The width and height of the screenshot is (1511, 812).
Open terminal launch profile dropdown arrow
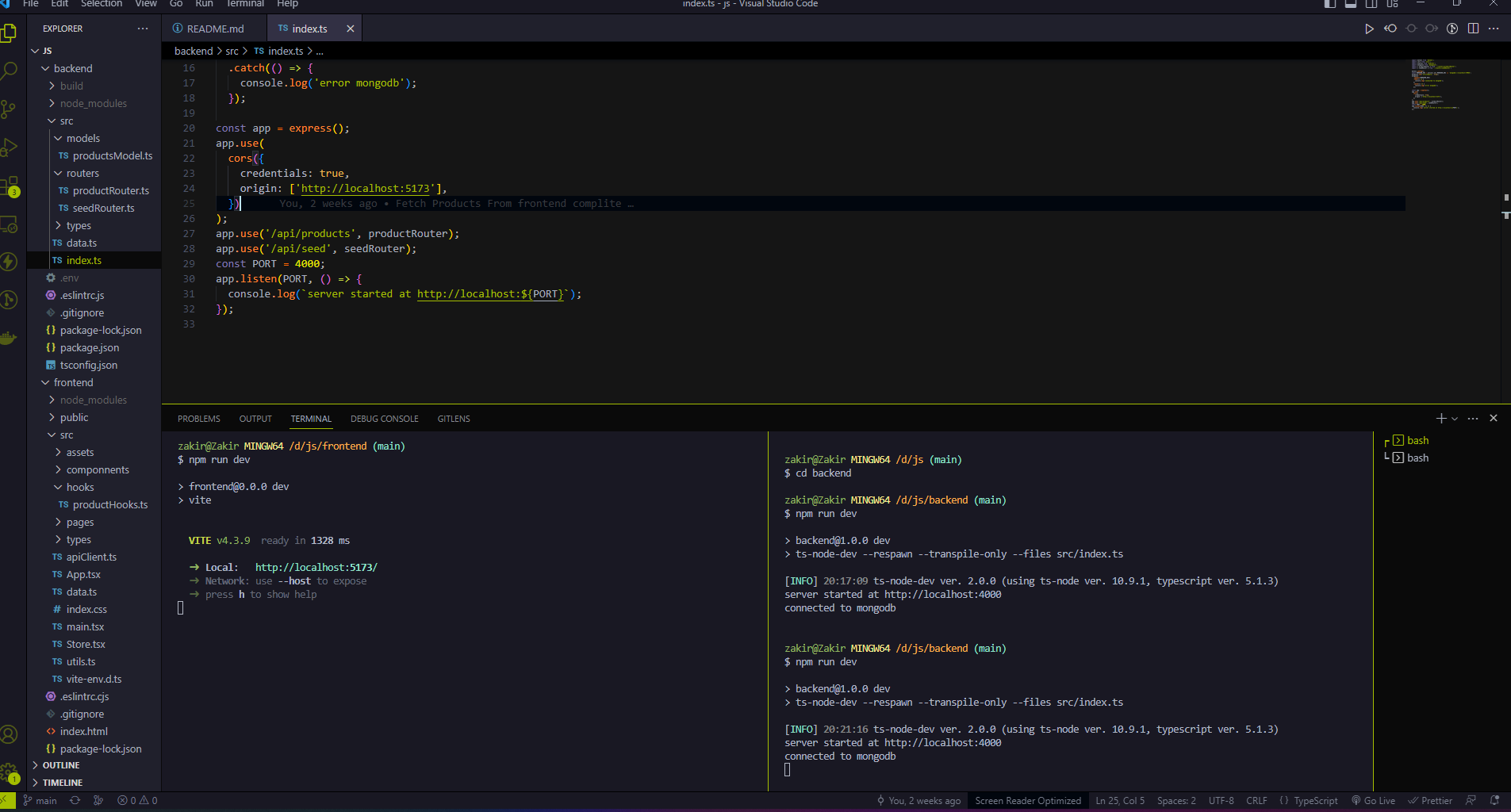[1455, 418]
